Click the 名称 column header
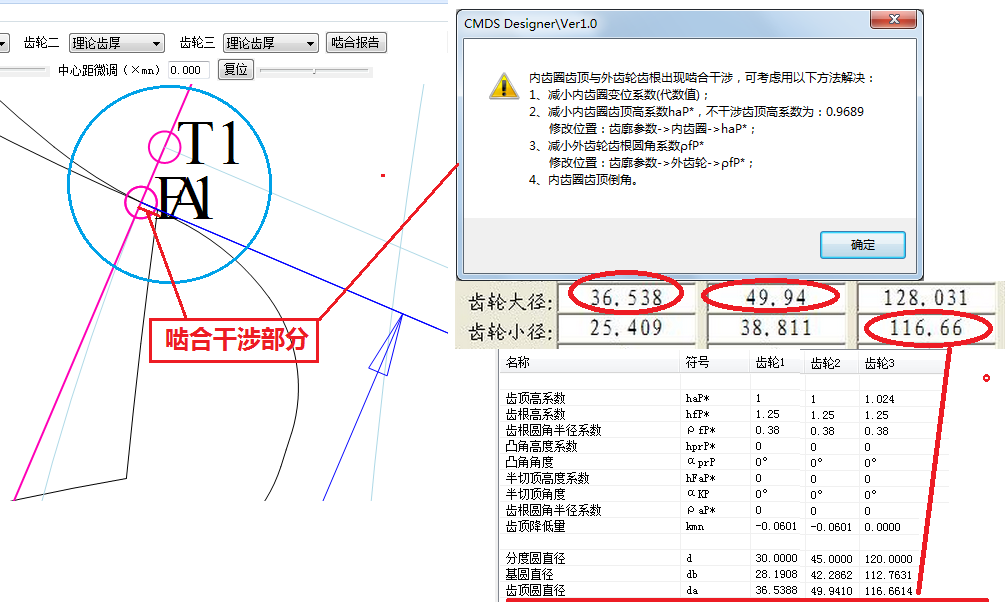Screen dimensions: 1005x602 pyautogui.click(x=517, y=362)
